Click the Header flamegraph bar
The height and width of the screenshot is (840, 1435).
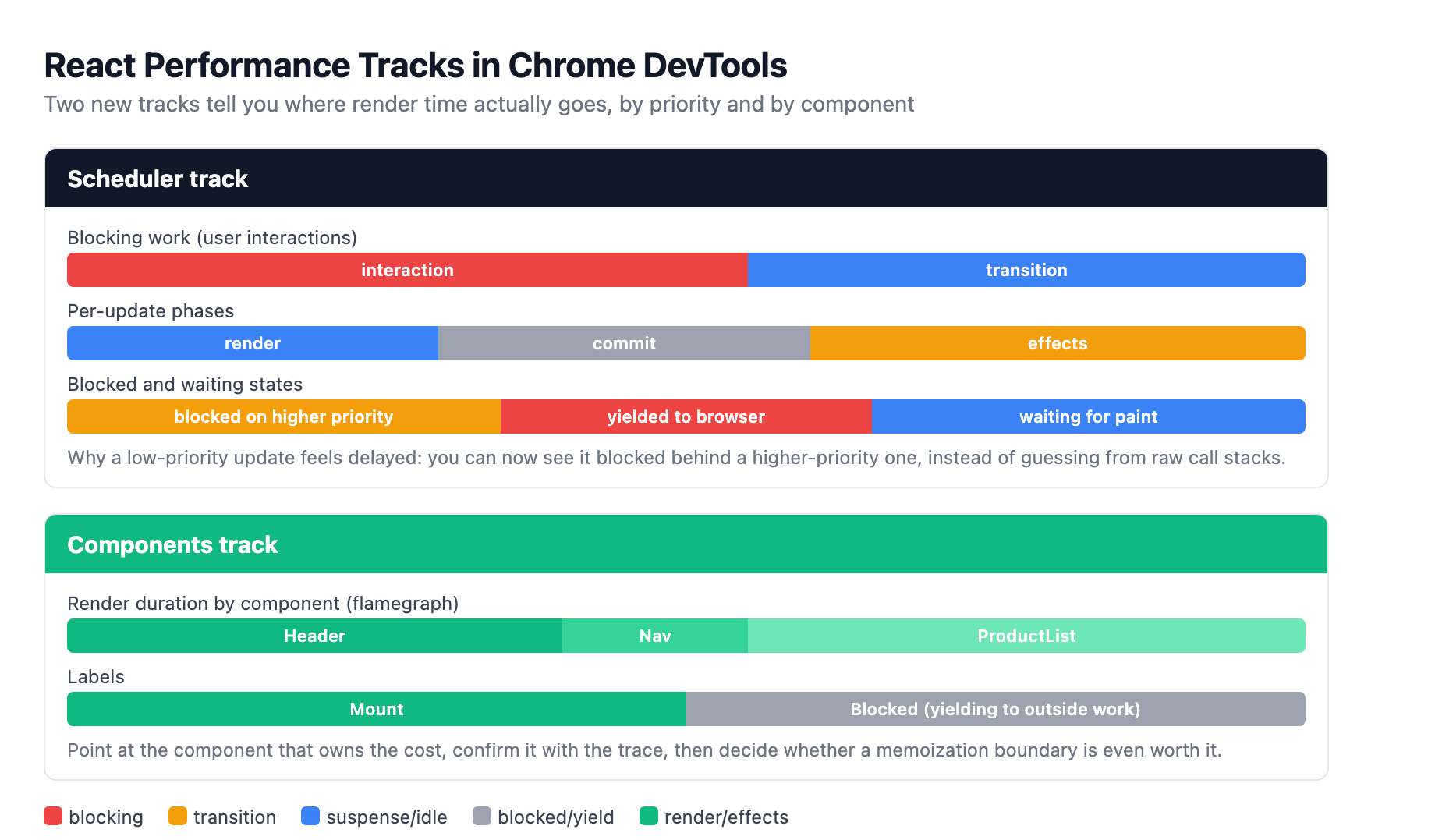[x=314, y=636]
